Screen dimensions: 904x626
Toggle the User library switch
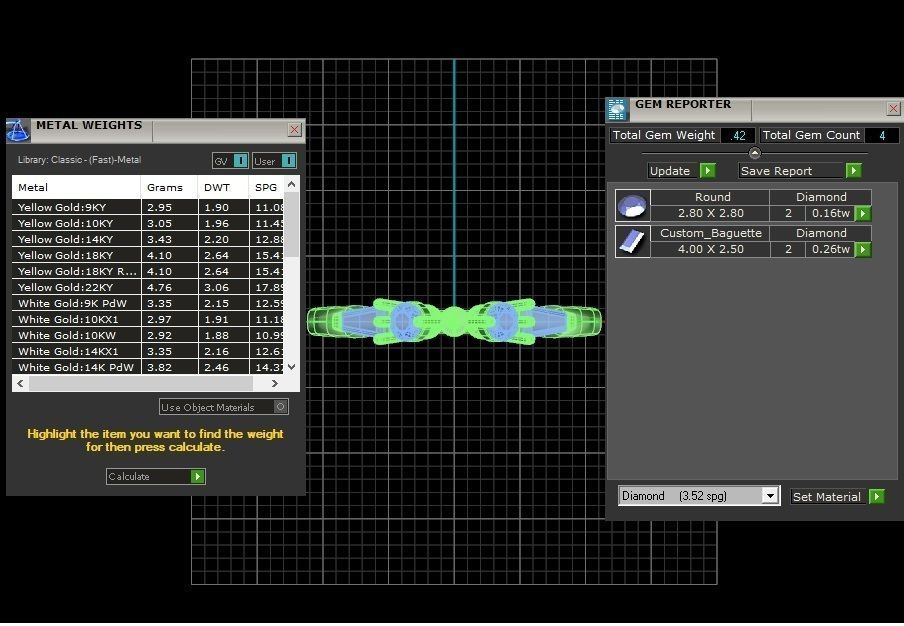289,161
